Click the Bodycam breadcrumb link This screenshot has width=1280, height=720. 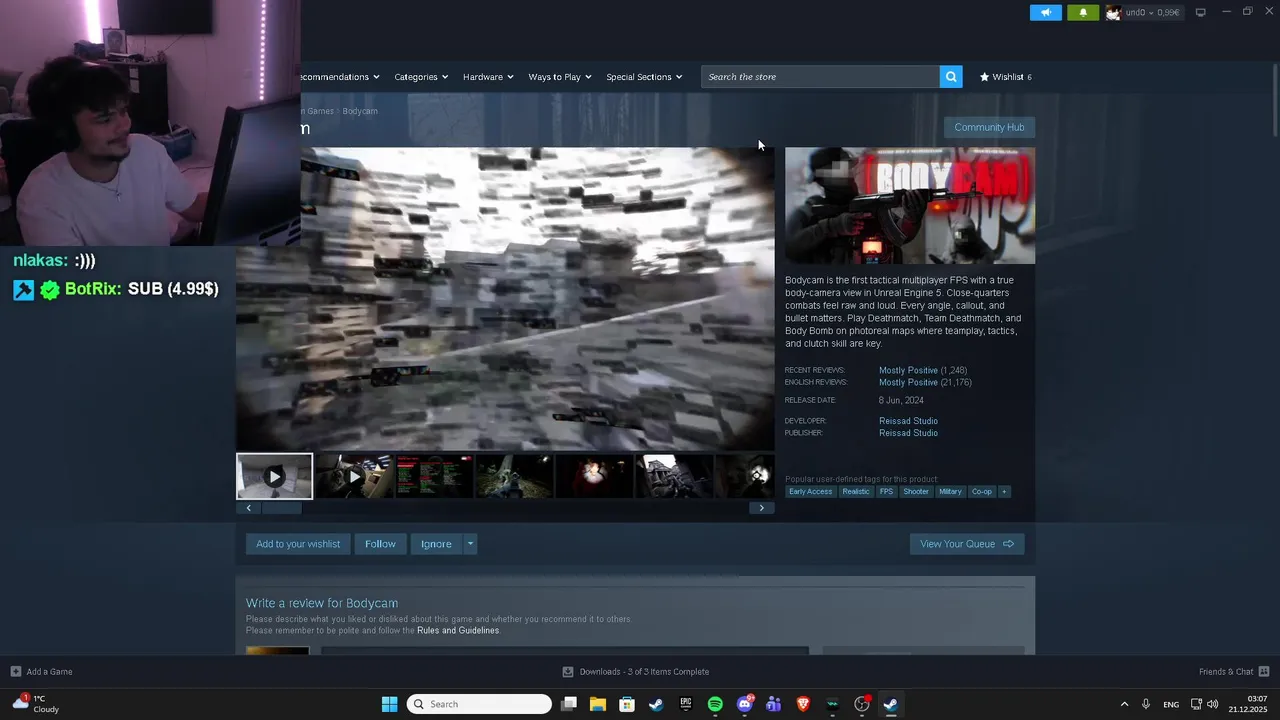pyautogui.click(x=360, y=111)
